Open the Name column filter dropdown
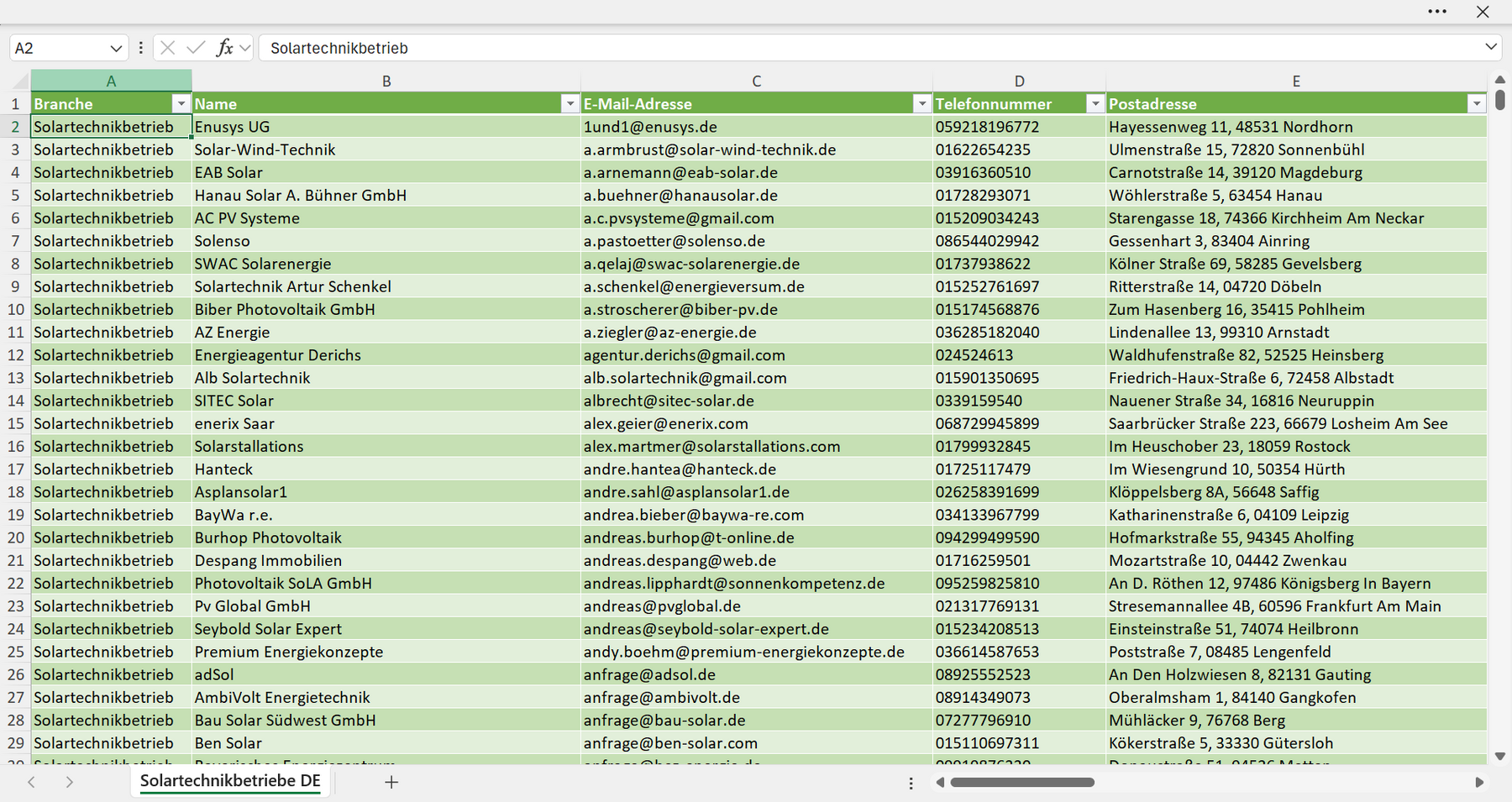 tap(570, 103)
